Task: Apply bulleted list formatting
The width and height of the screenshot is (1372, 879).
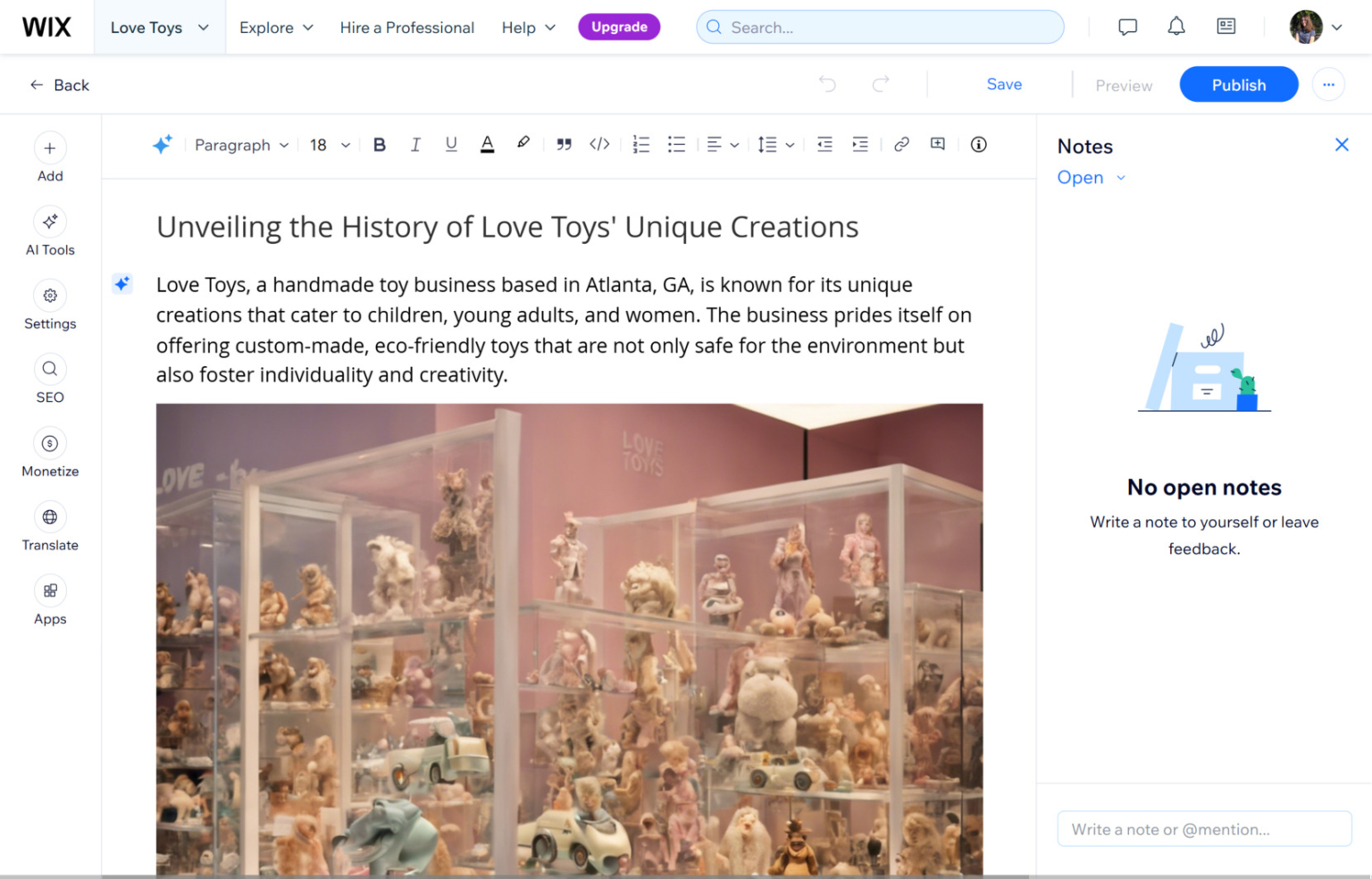Action: 676,145
